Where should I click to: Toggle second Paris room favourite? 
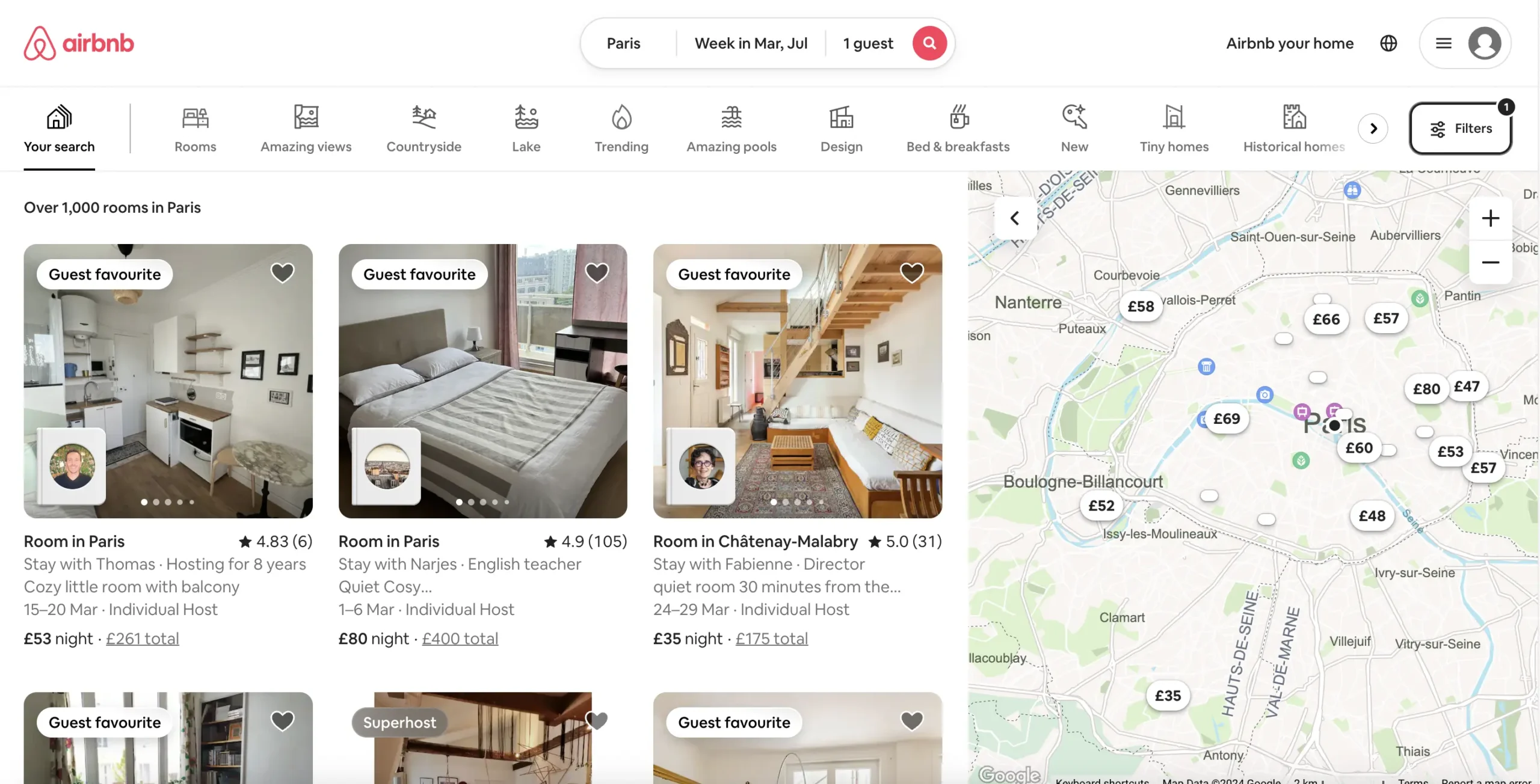click(x=596, y=272)
